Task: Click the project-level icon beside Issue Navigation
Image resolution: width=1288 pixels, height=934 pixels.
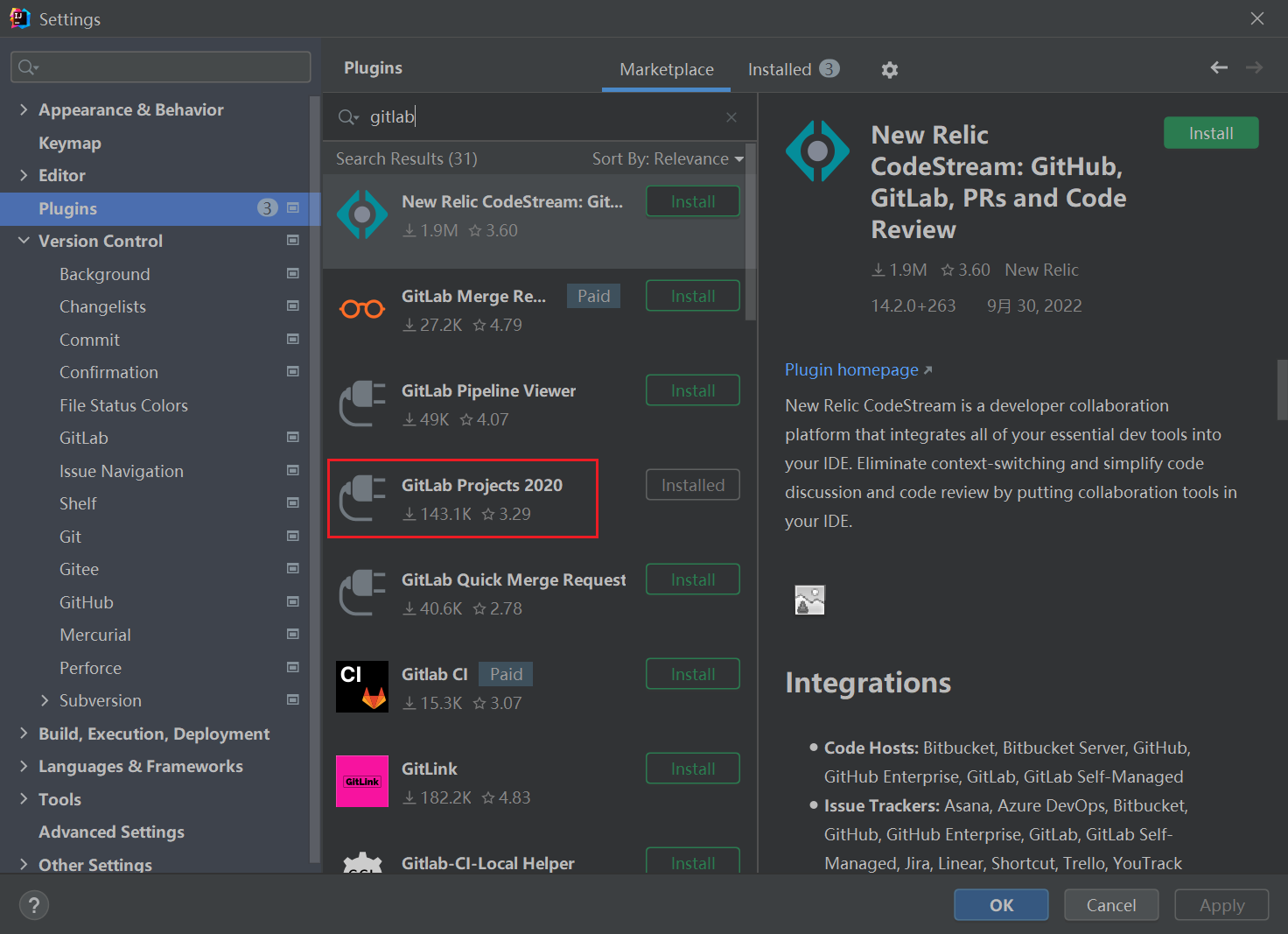Action: (x=293, y=470)
